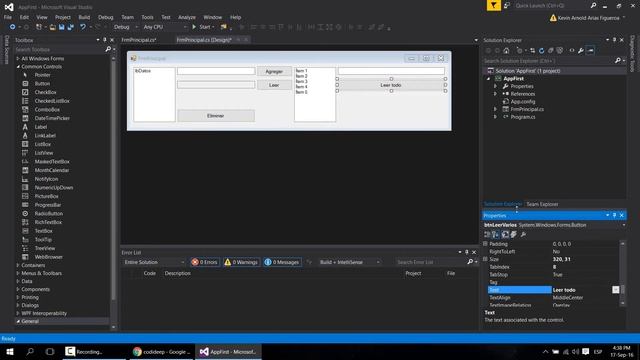Switch Properties to Categorized view
The image size is (640, 360).
tap(487, 234)
